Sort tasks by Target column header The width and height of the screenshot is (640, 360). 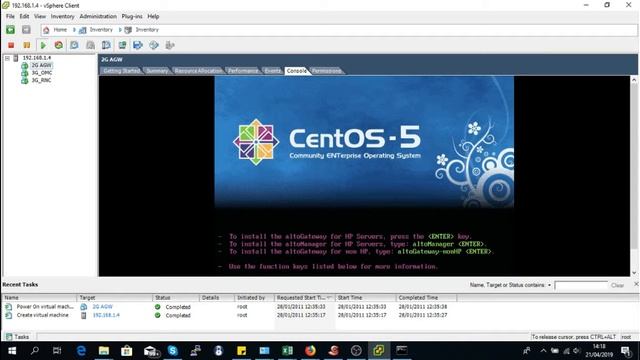(115, 298)
